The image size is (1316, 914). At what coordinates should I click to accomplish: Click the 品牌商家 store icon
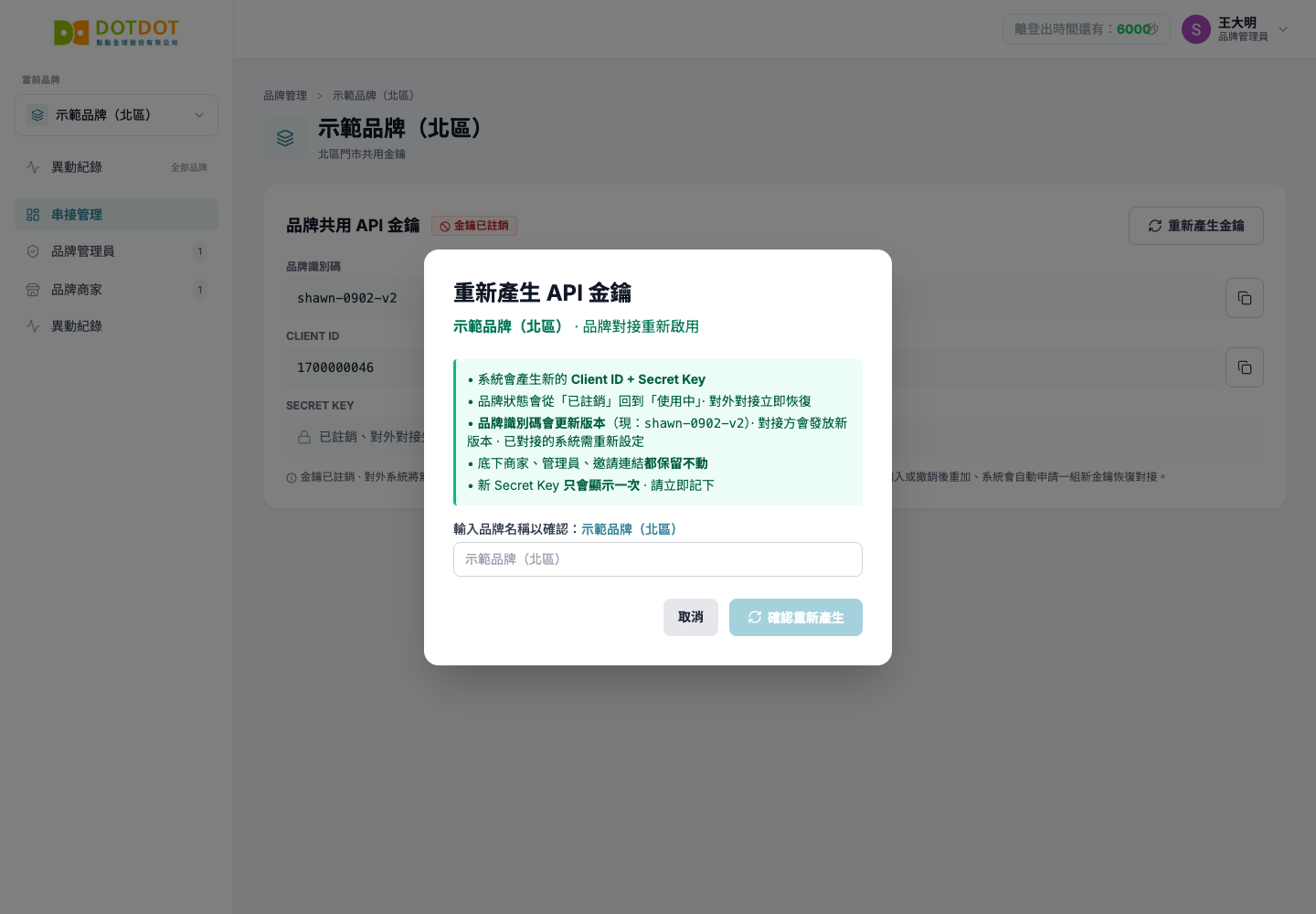pos(33,290)
